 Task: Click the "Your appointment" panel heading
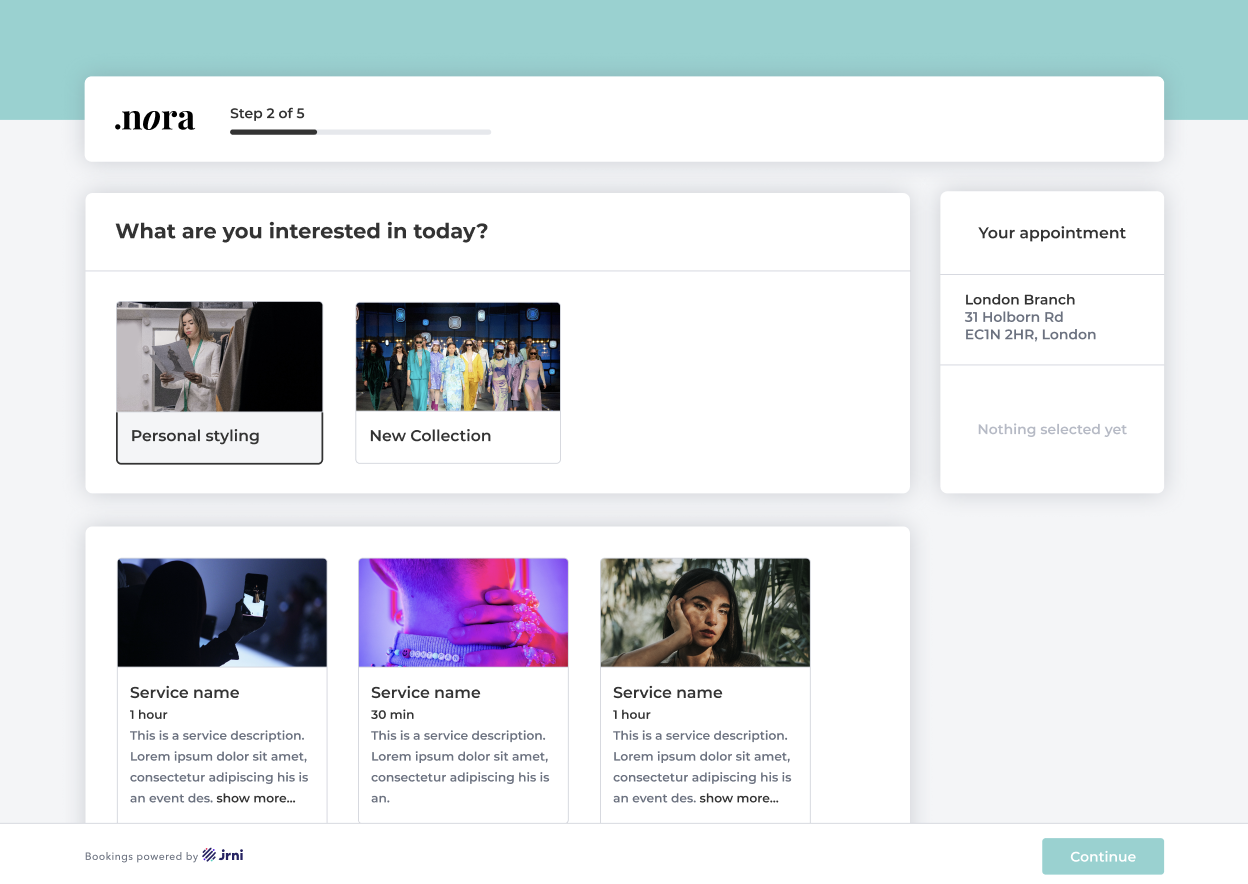click(1052, 233)
